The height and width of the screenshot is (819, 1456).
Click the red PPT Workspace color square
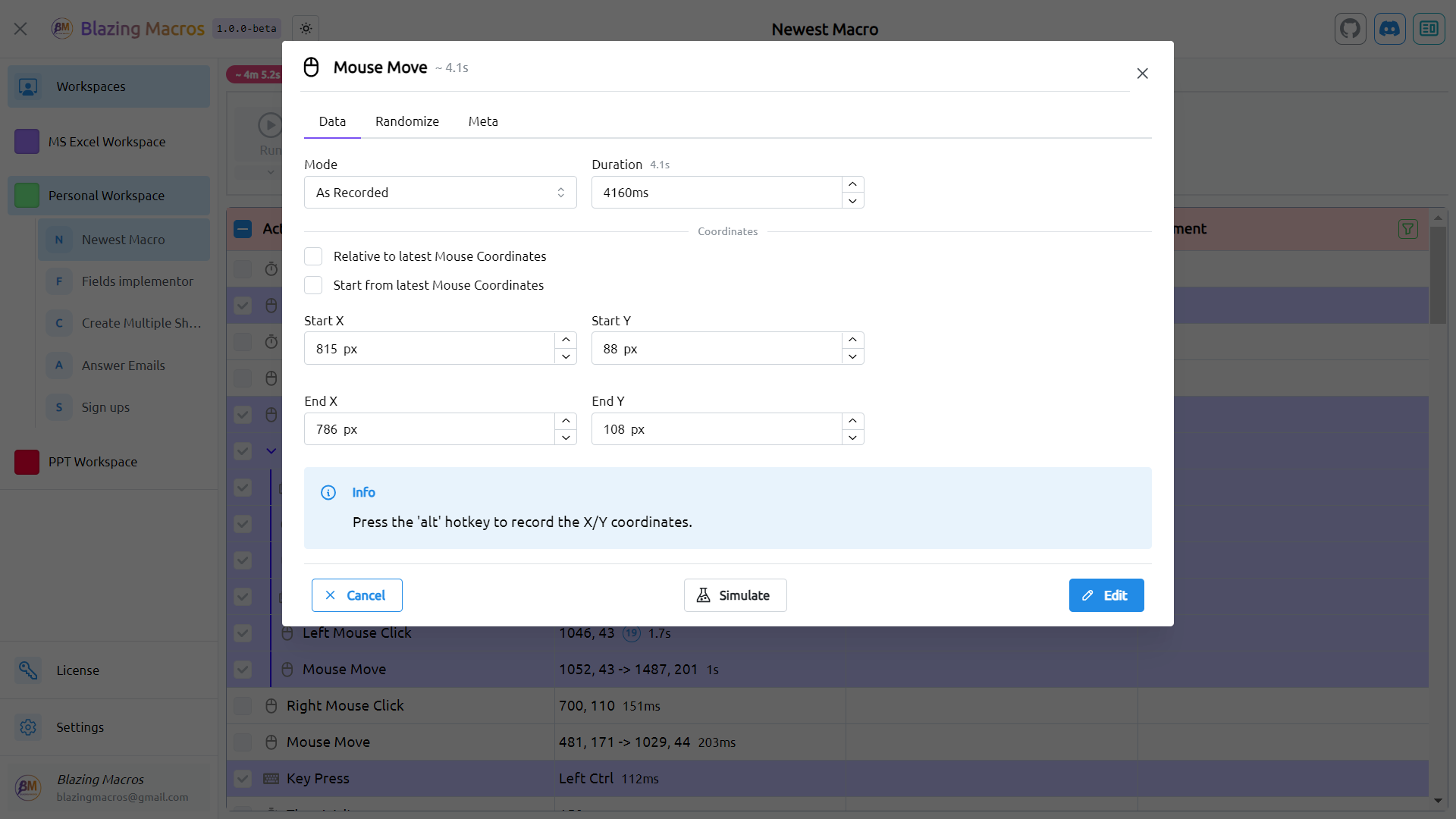[x=27, y=462]
